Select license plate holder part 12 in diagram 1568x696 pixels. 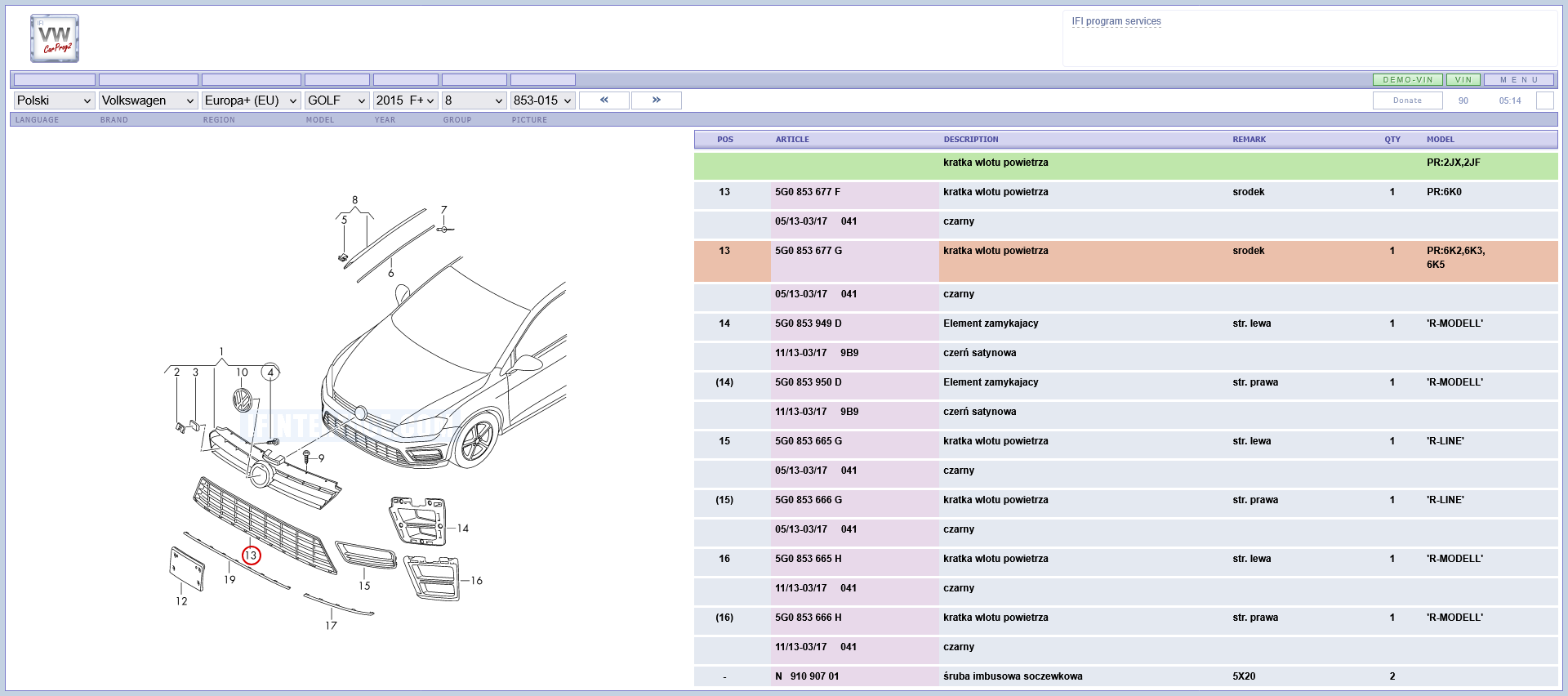[x=186, y=569]
